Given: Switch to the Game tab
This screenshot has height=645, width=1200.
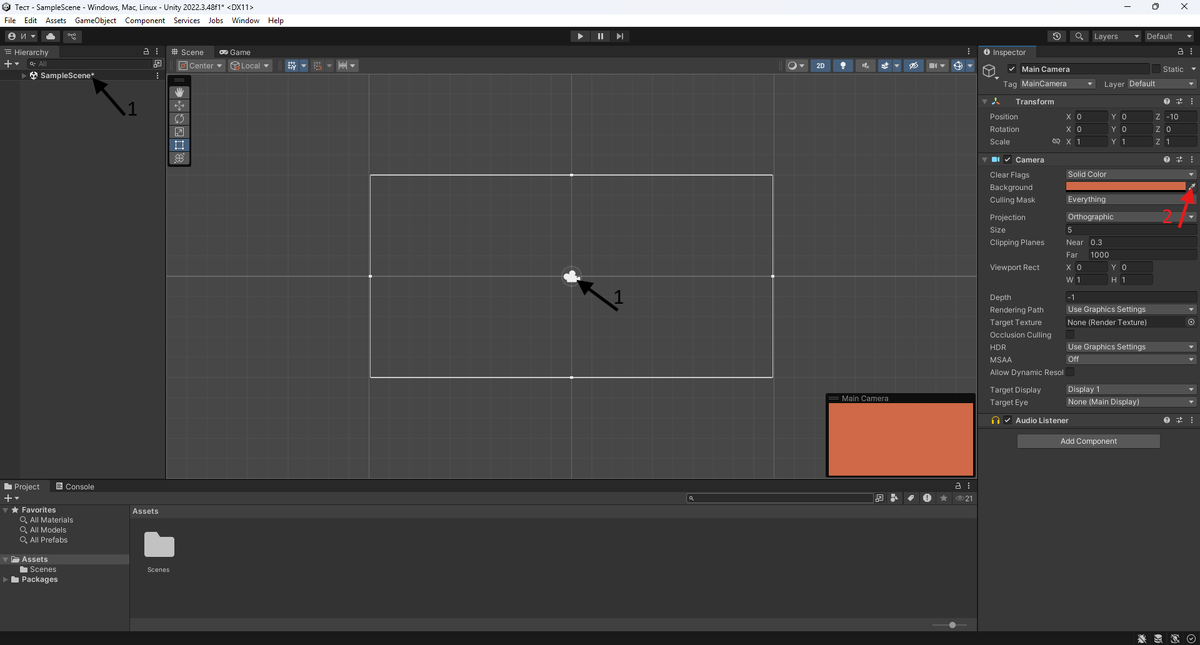Looking at the screenshot, I should pyautogui.click(x=236, y=52).
